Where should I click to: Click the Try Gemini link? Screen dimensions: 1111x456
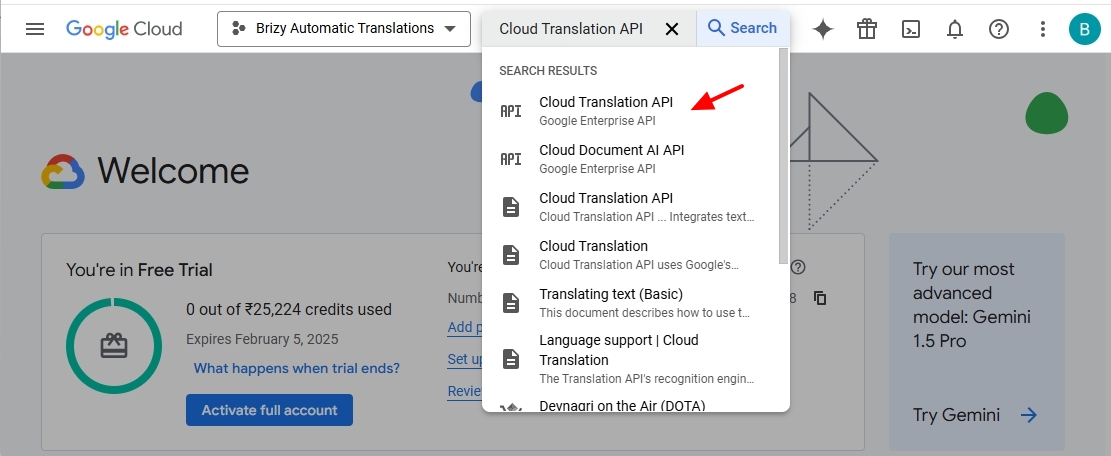(956, 415)
